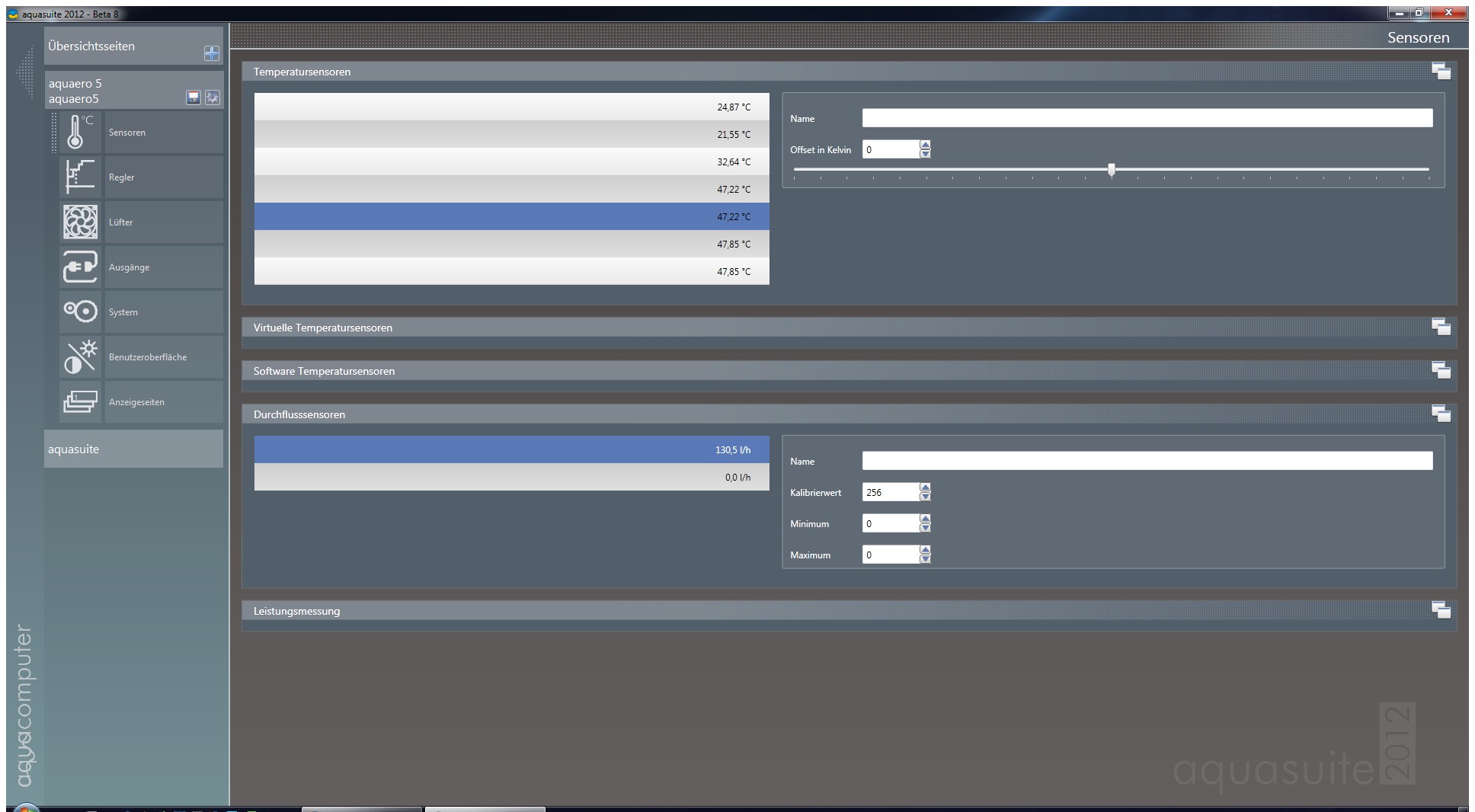1475x812 pixels.
Task: Increase the Minimum flow value
Action: pyautogui.click(x=925, y=519)
